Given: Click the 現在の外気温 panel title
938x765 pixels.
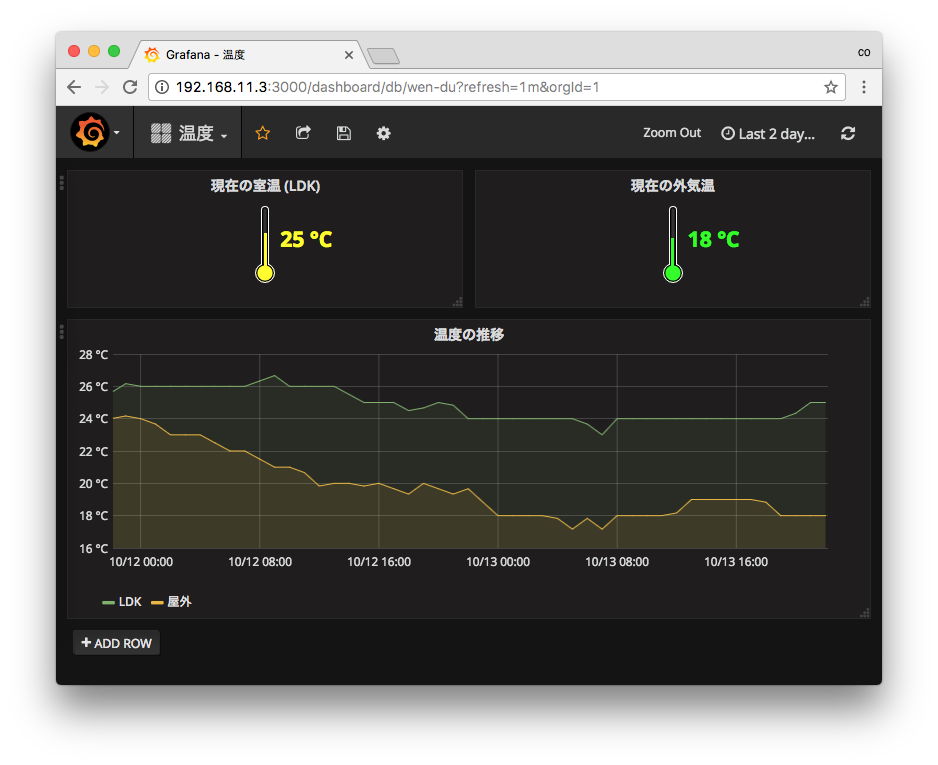Looking at the screenshot, I should [672, 186].
